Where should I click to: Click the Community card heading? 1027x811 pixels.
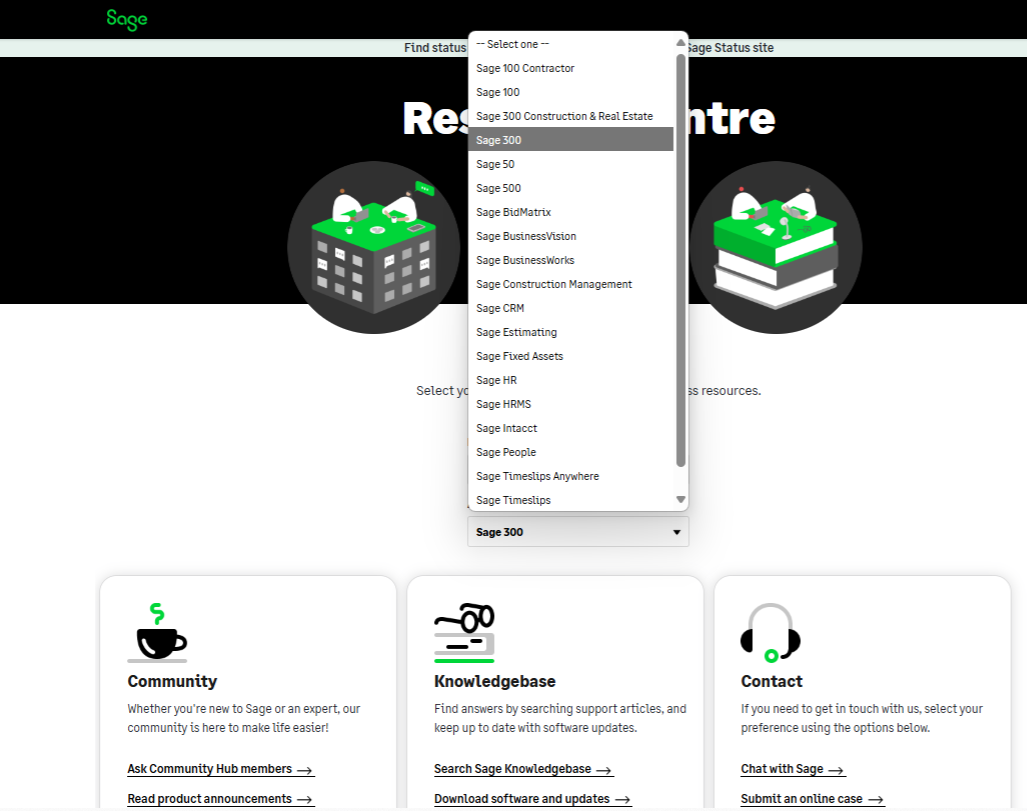point(172,681)
